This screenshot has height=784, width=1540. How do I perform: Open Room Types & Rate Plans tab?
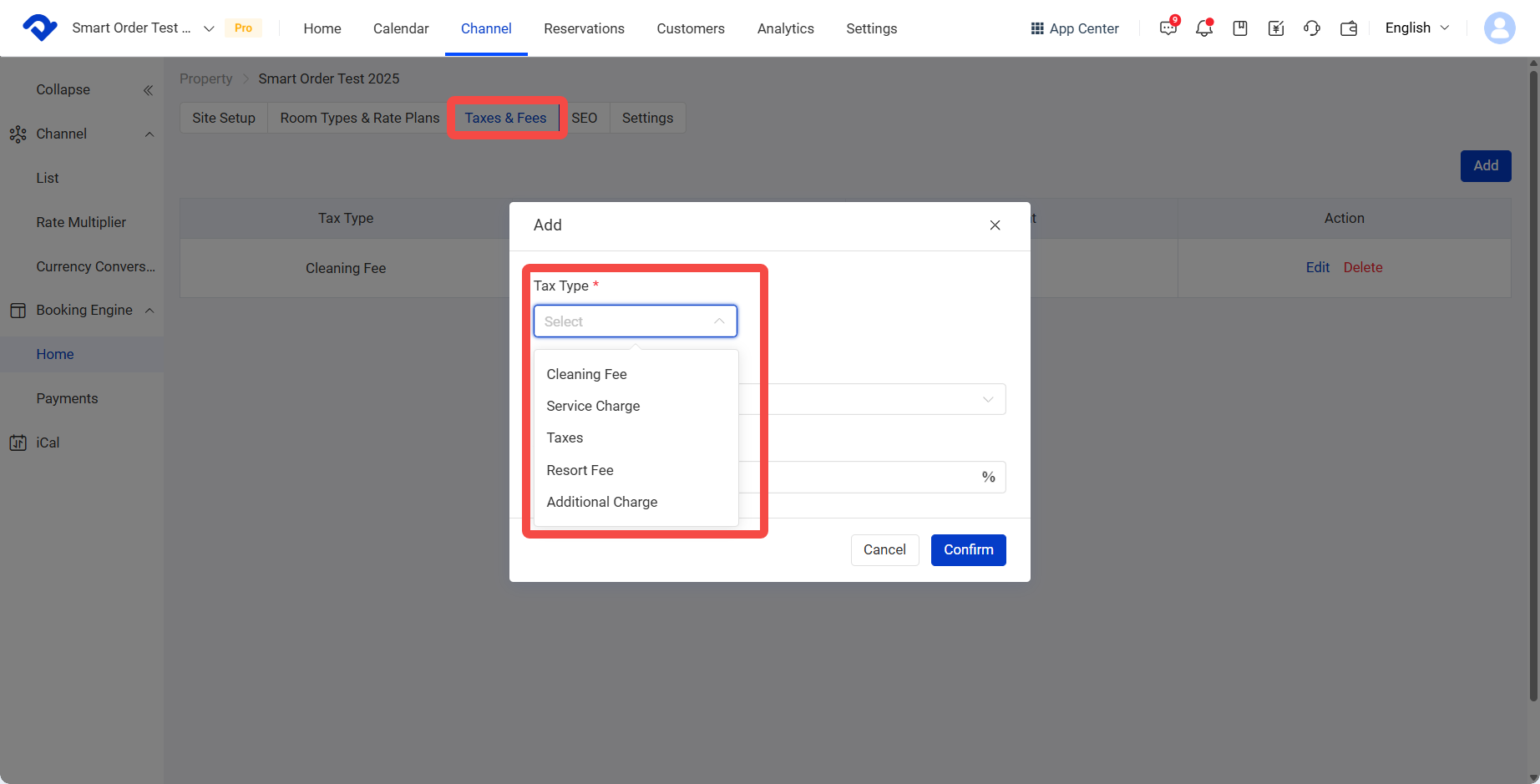359,118
